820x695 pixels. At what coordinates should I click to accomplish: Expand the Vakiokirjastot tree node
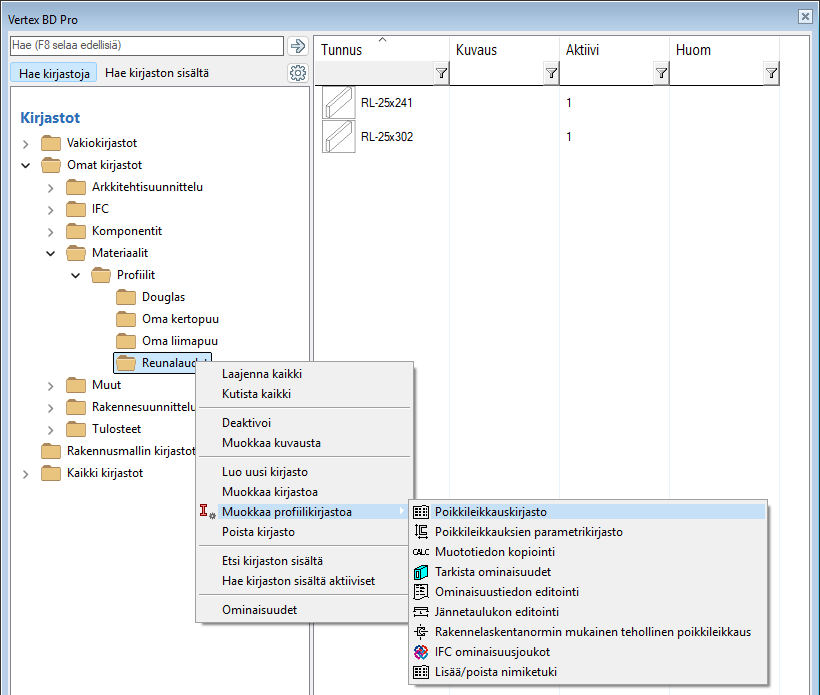point(26,144)
